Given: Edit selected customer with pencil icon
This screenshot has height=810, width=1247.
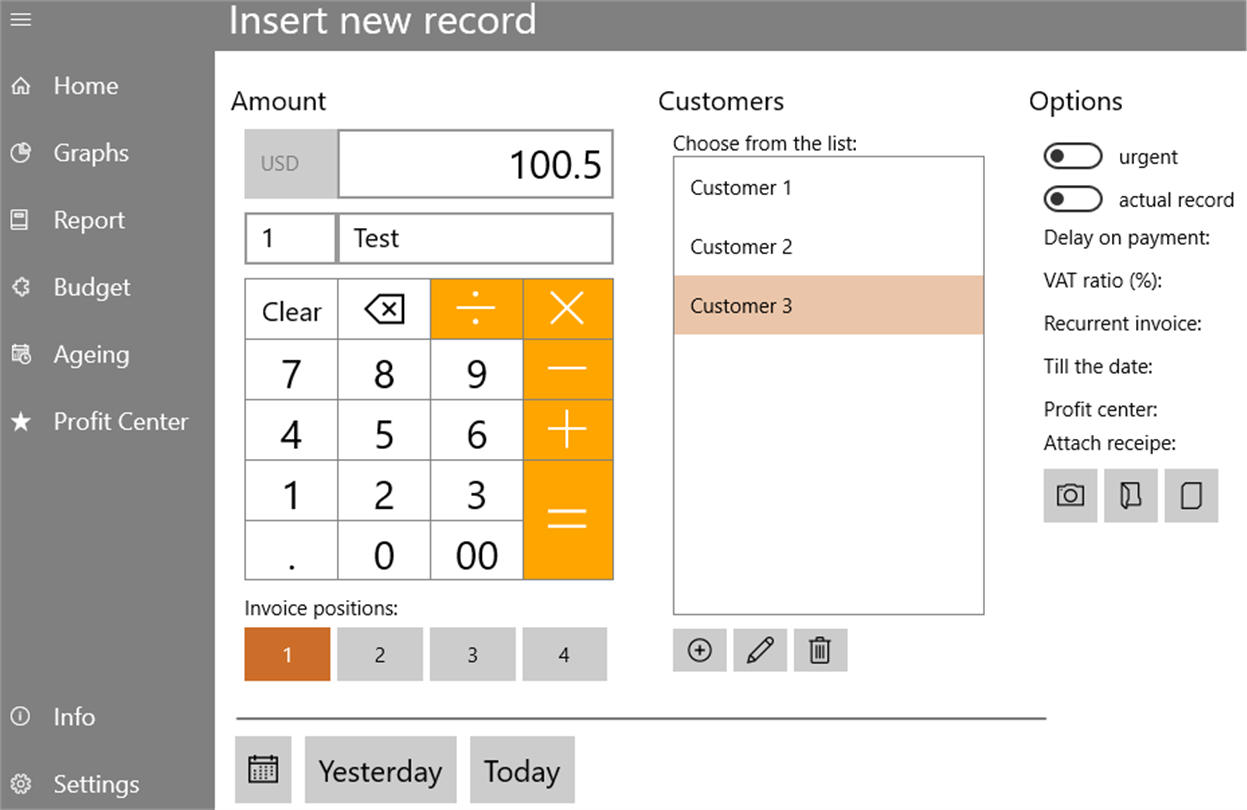Looking at the screenshot, I should [760, 651].
